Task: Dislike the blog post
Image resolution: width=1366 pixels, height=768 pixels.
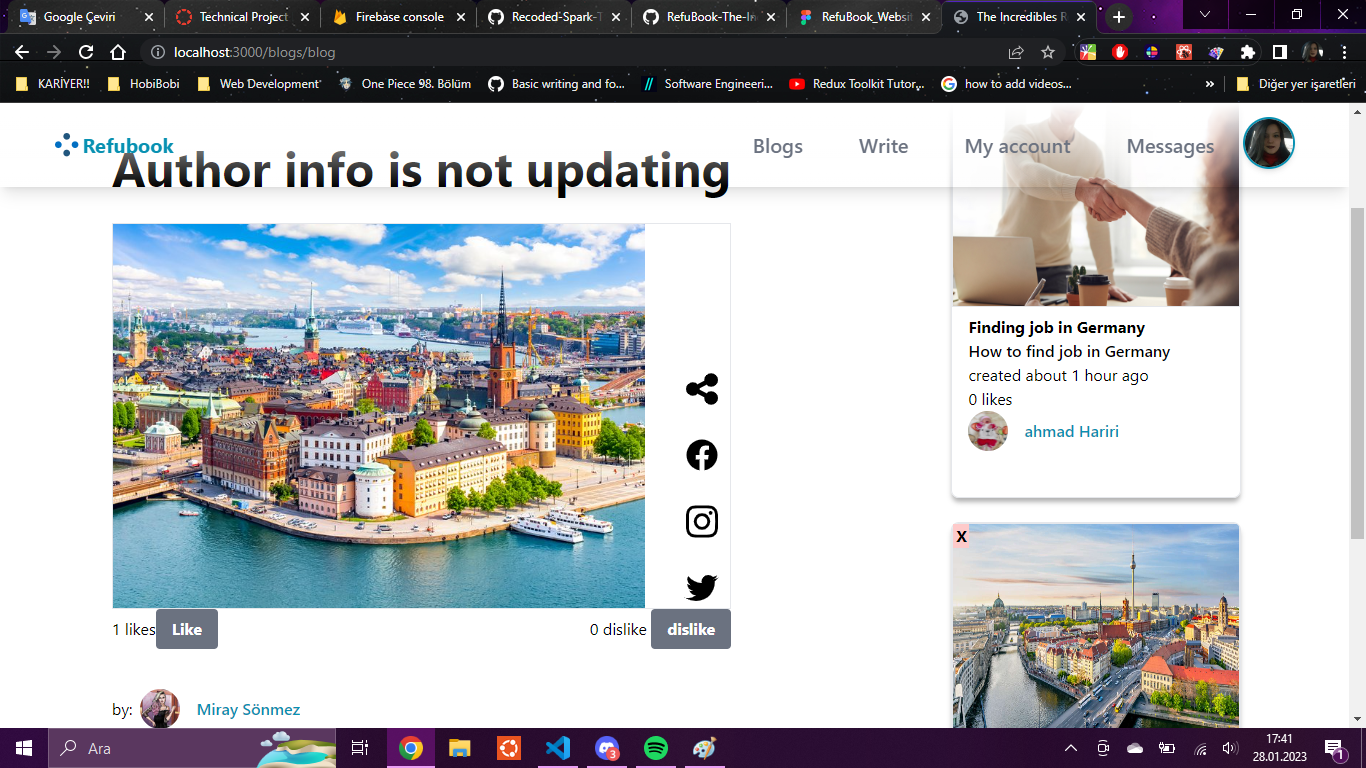Action: coord(691,629)
